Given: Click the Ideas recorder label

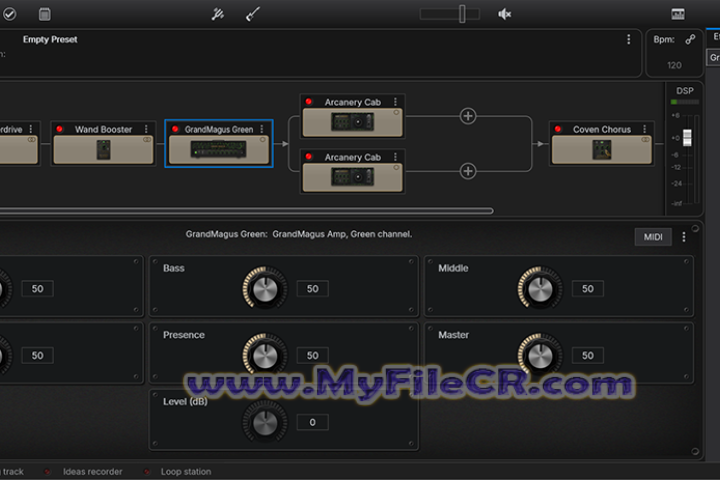Looking at the screenshot, I should tap(93, 472).
